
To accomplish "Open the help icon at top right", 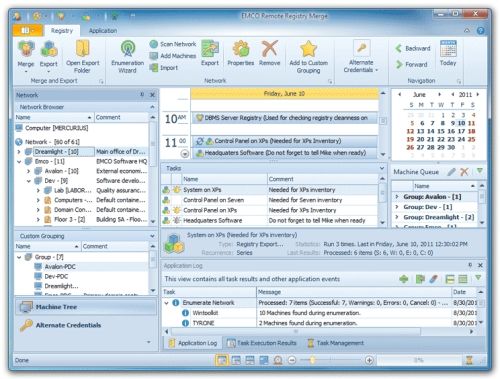I will 480,30.
